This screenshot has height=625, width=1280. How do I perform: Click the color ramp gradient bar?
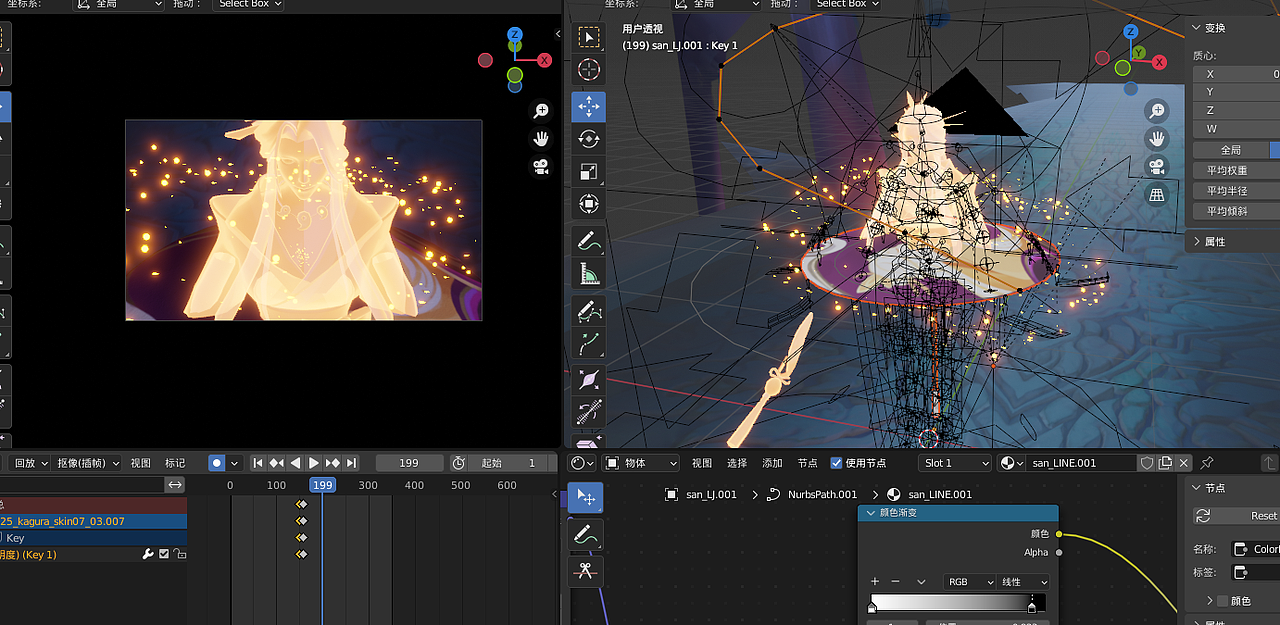pos(958,603)
